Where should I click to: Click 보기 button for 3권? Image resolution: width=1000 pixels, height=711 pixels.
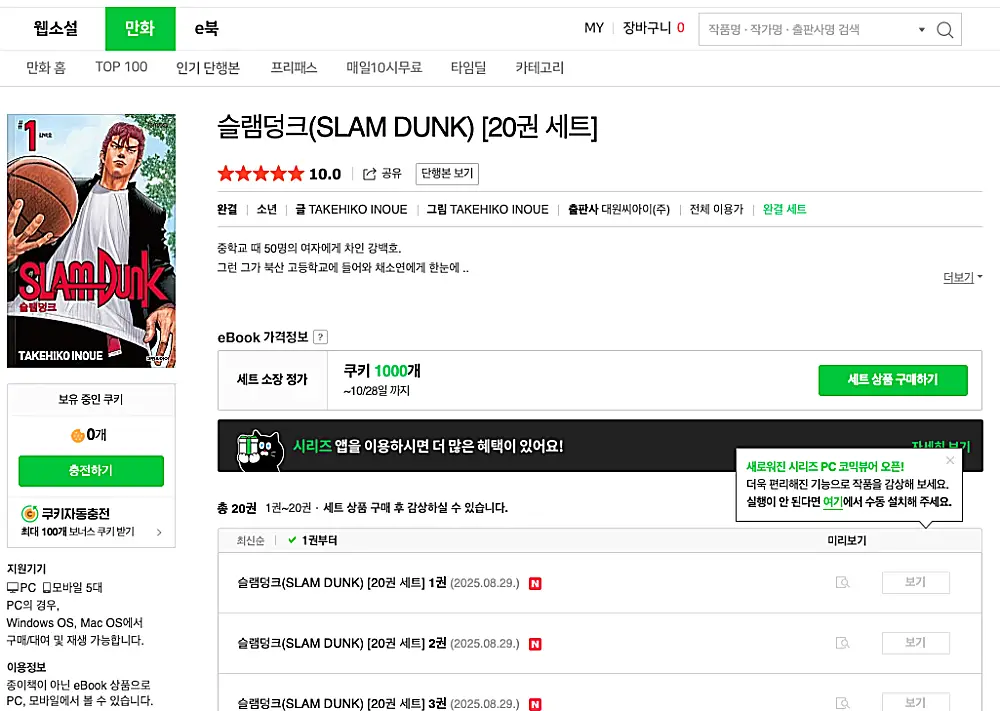click(x=915, y=701)
